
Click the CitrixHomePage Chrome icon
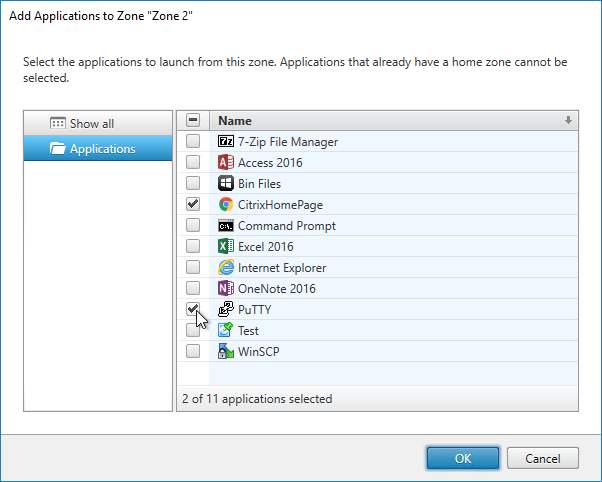[x=226, y=204]
